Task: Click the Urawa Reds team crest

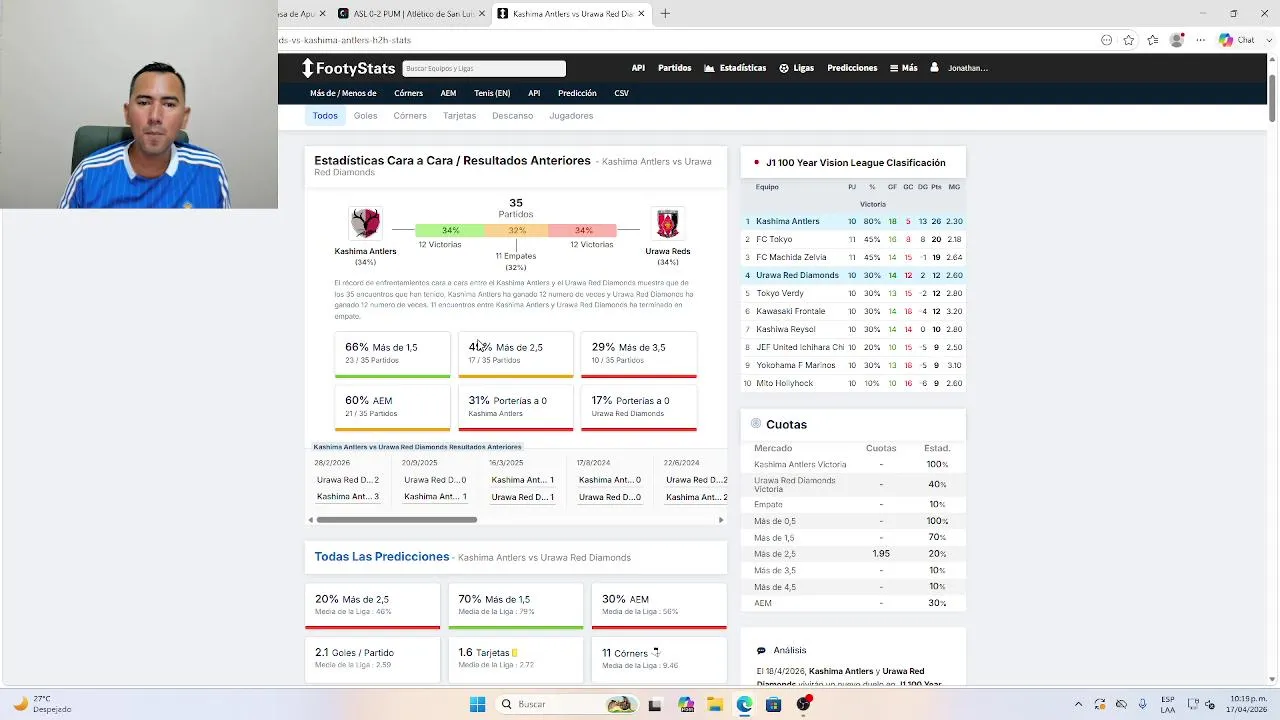Action: [667, 223]
